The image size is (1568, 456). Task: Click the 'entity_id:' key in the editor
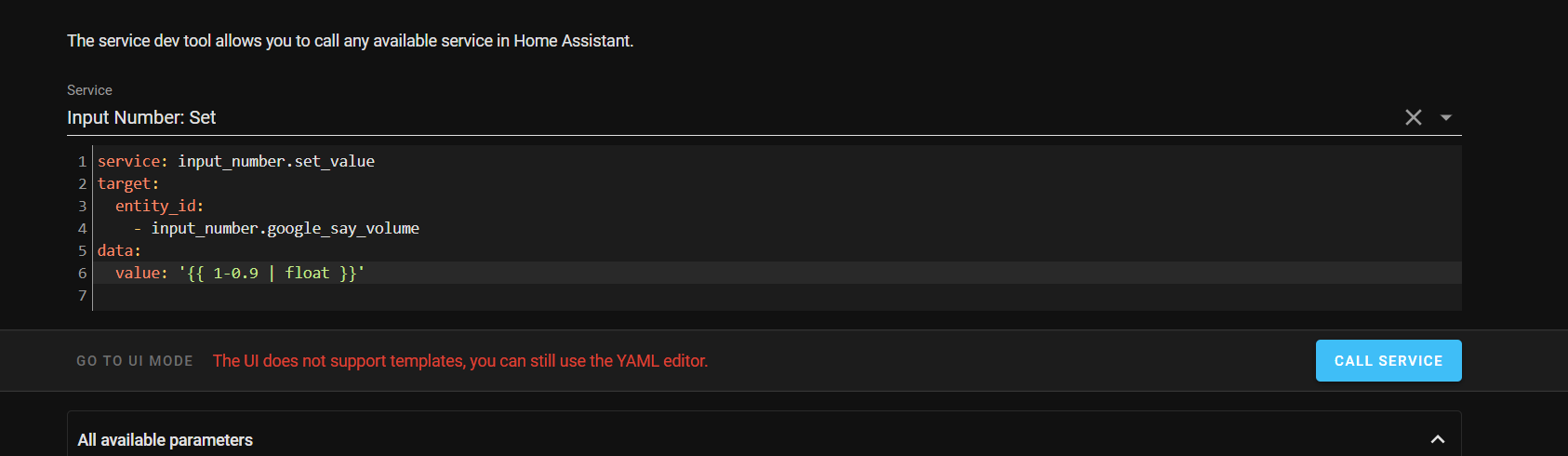(x=159, y=206)
